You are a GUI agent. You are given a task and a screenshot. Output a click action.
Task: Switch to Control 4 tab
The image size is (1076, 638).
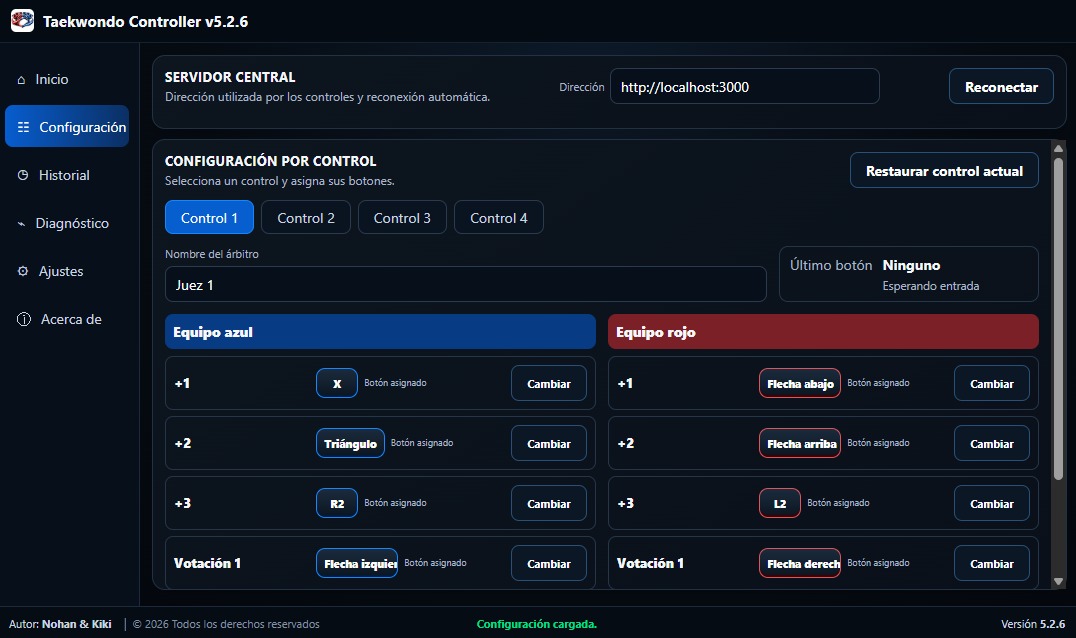pyautogui.click(x=499, y=217)
